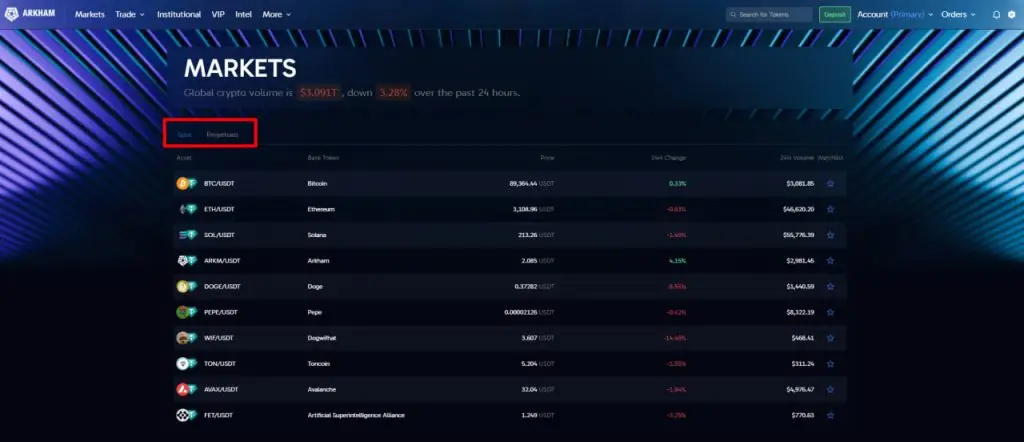Image resolution: width=1024 pixels, height=442 pixels.
Task: Focus the Search for Tokens field
Action: pos(769,14)
